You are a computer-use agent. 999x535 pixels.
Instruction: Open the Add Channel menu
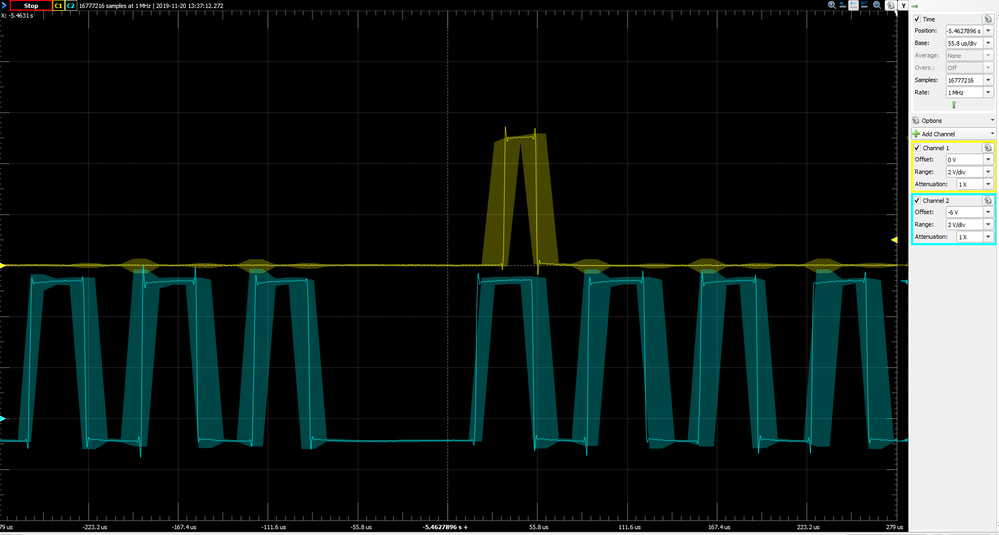click(x=952, y=134)
